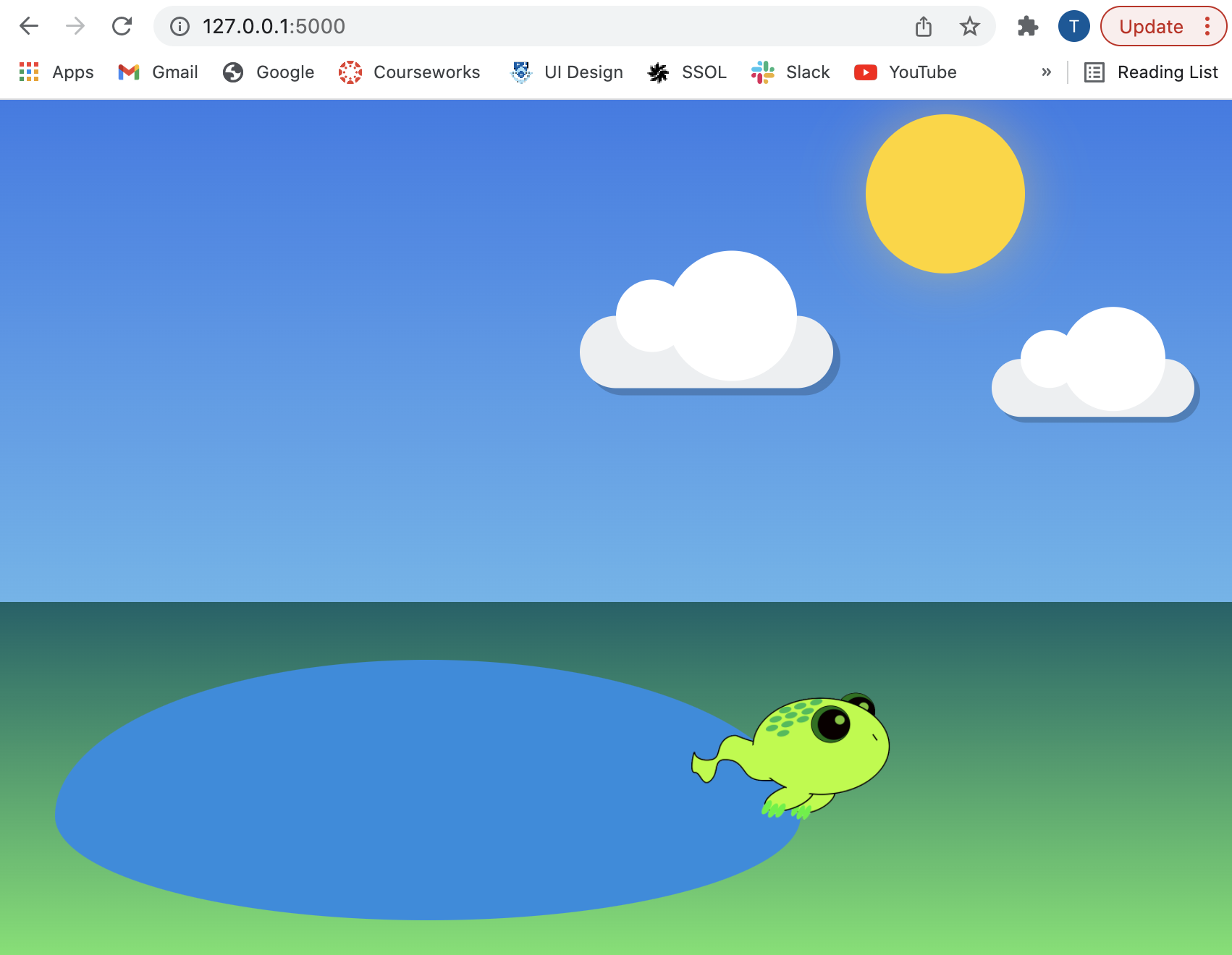The width and height of the screenshot is (1232, 955).
Task: Bookmark this page with the star icon
Action: [x=969, y=27]
